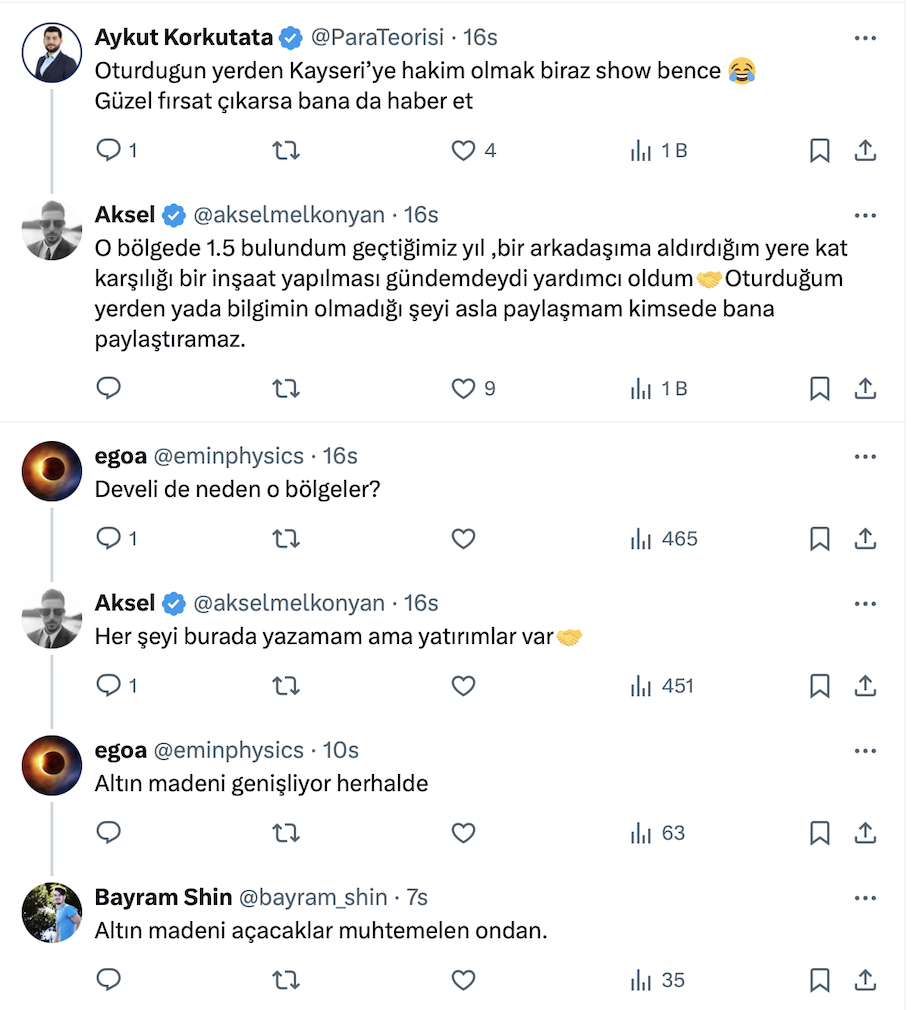Open more menu on Aksel's 'O bölgede' tweet
Screen dimensions: 922x1010
(x=865, y=215)
